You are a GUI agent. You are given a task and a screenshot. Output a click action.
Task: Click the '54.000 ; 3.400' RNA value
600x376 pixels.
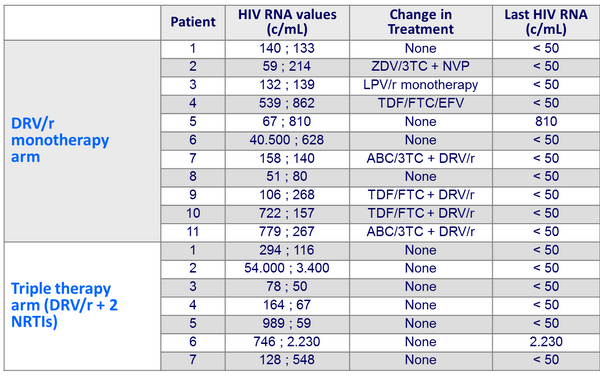coord(287,268)
